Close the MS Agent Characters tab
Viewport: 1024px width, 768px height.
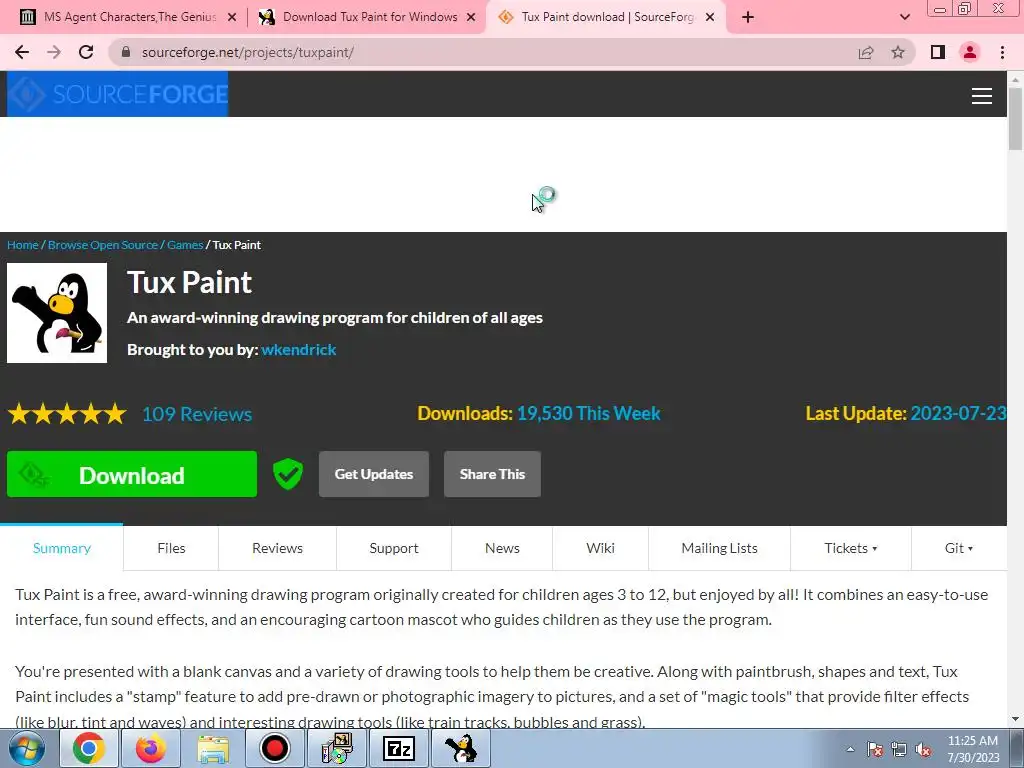(x=232, y=17)
